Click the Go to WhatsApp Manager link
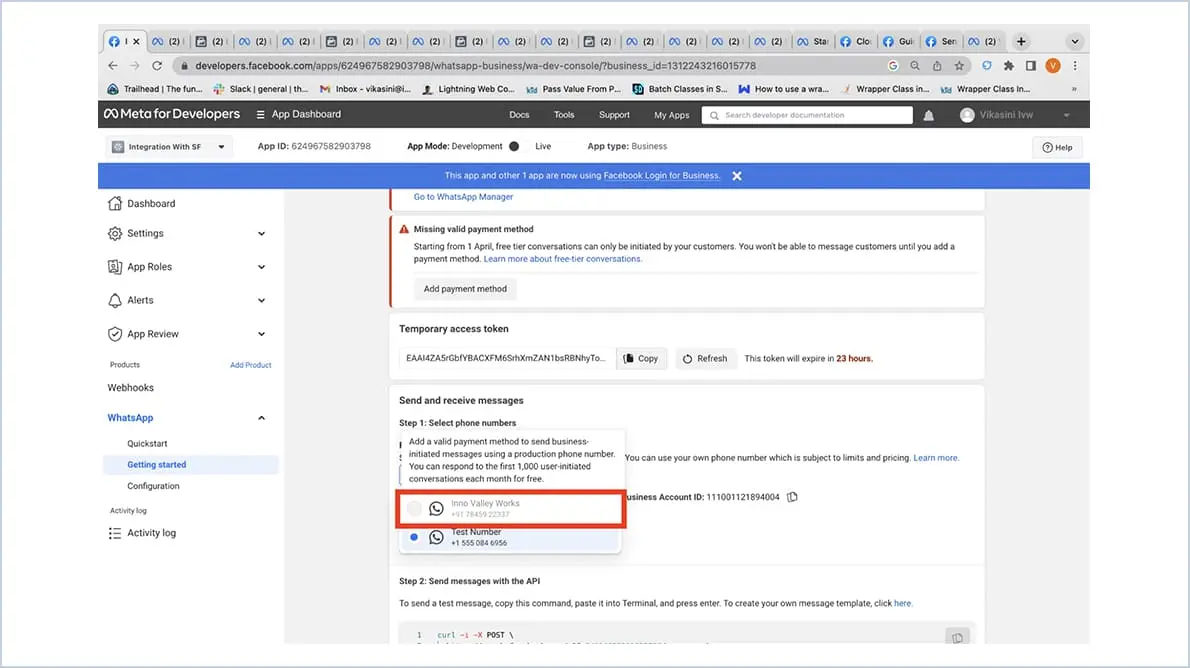Image resolution: width=1190 pixels, height=668 pixels. 463,197
